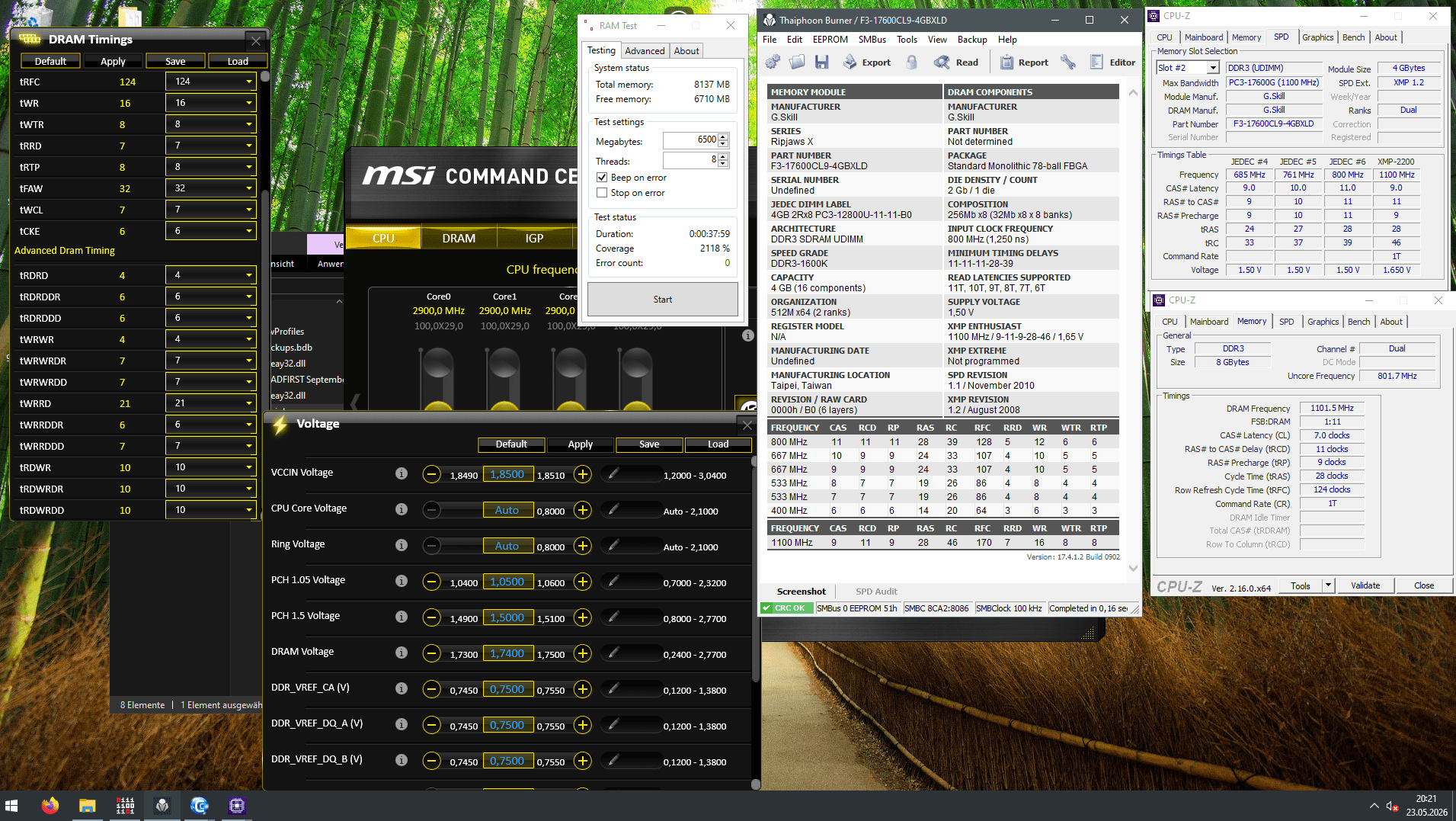The width and height of the screenshot is (1456, 821).
Task: Click the Core0 frequency slider knob
Action: coord(438,363)
